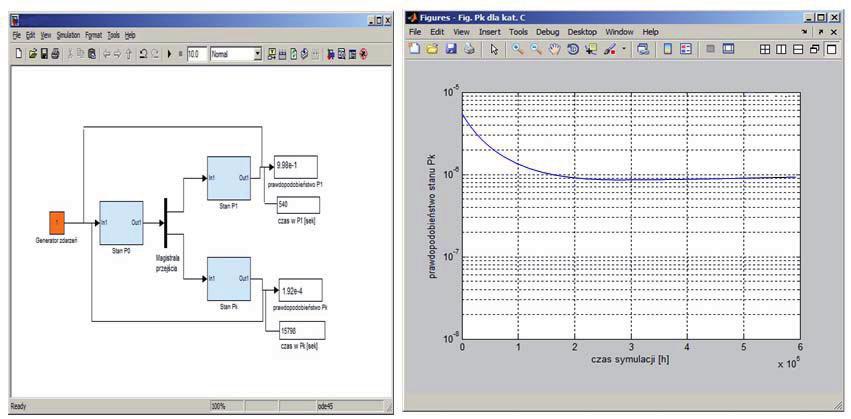Click the ode45 solver in status bar
The height and width of the screenshot is (419, 851).
tap(352, 406)
